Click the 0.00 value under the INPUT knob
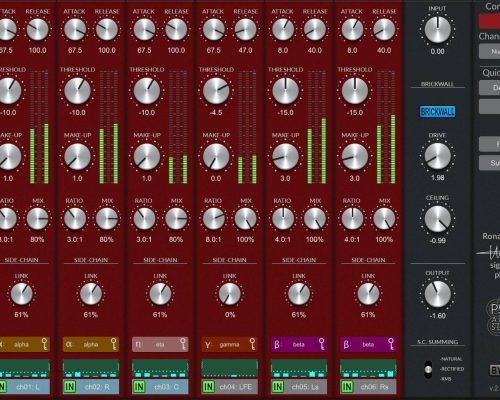The width and height of the screenshot is (500, 400). pyautogui.click(x=437, y=52)
